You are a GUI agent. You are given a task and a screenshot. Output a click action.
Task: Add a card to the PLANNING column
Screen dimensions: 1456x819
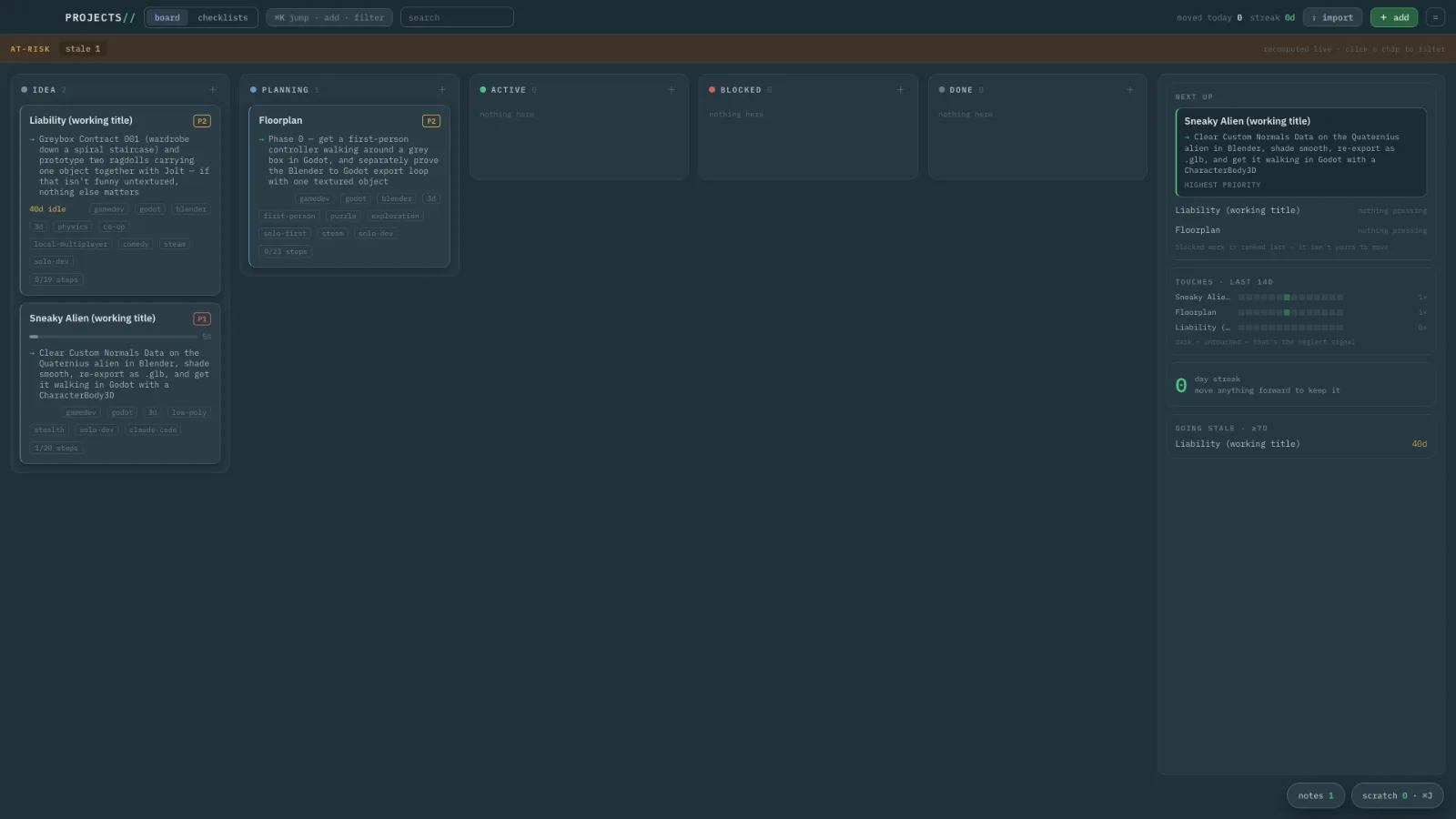[x=442, y=90]
